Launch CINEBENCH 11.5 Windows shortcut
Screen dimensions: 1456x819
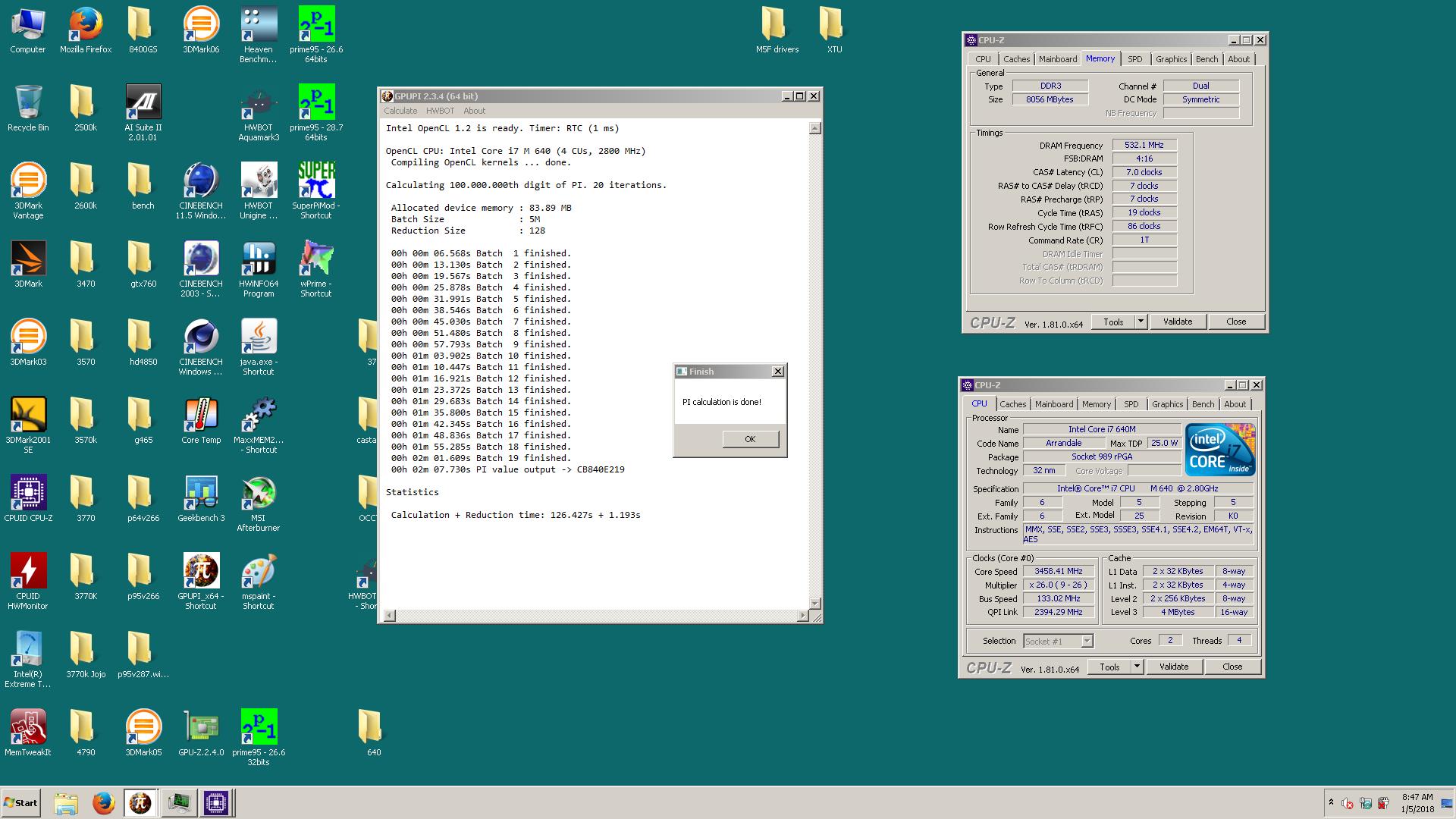pyautogui.click(x=201, y=191)
